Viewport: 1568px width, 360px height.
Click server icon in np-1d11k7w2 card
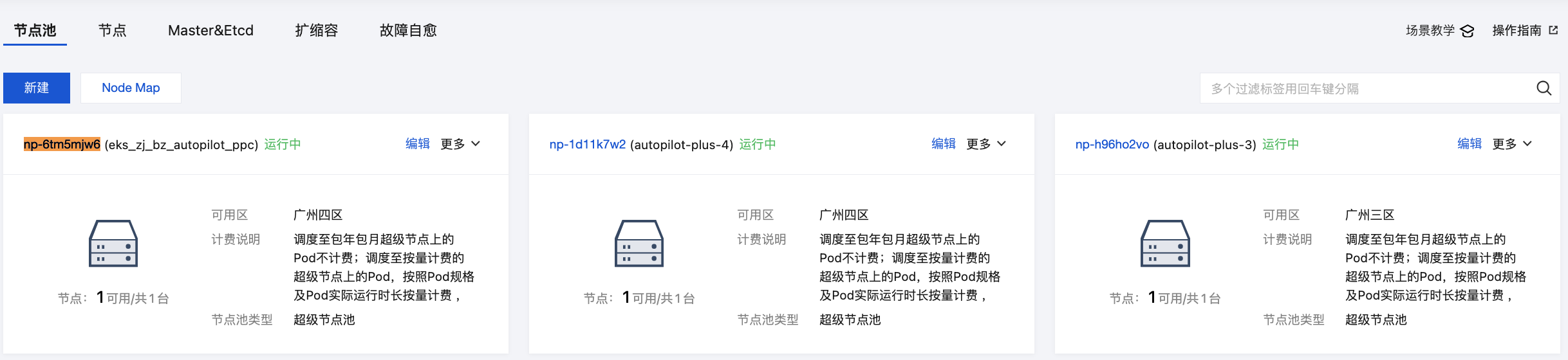click(x=639, y=244)
